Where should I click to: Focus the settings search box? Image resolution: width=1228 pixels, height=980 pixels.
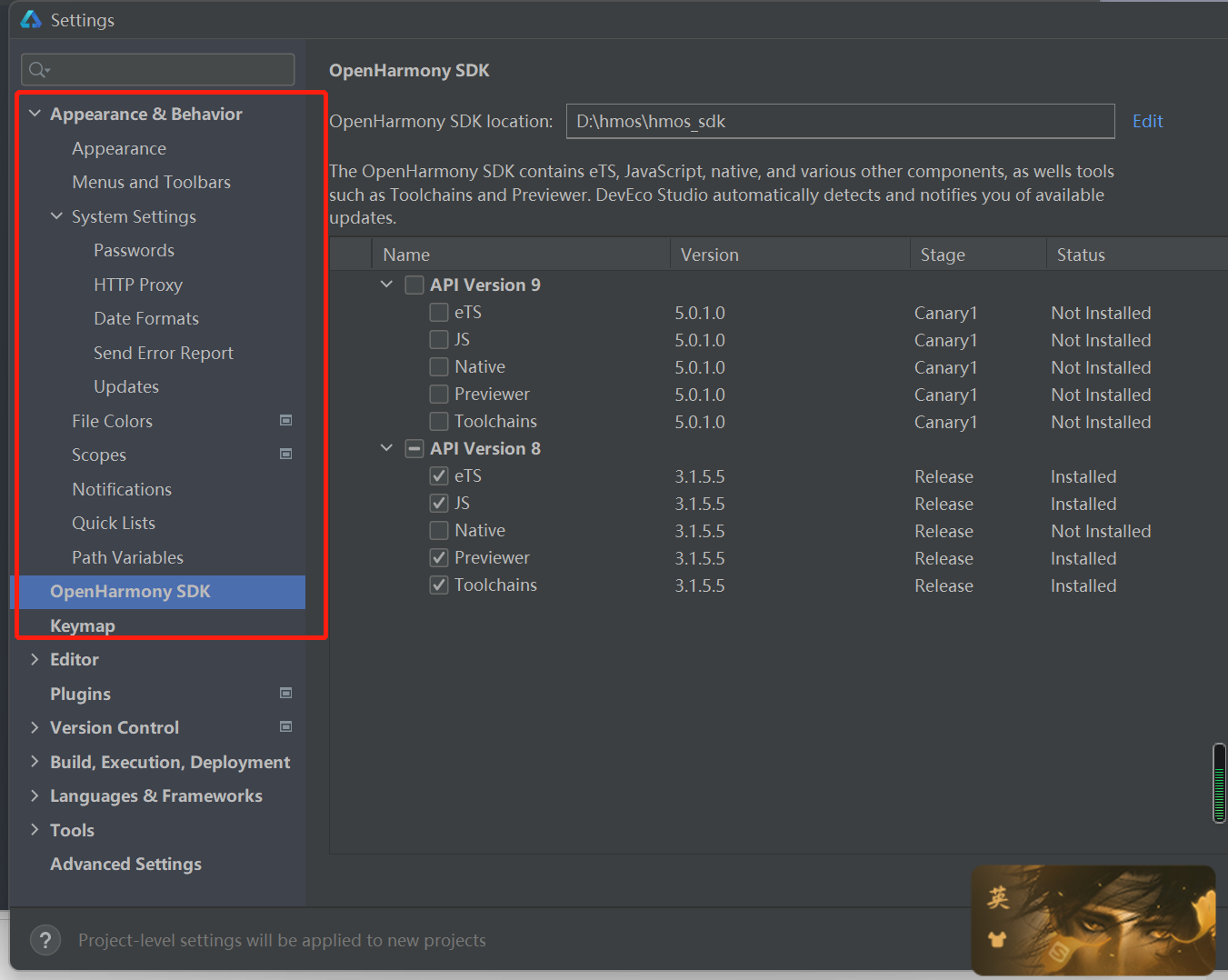[157, 70]
